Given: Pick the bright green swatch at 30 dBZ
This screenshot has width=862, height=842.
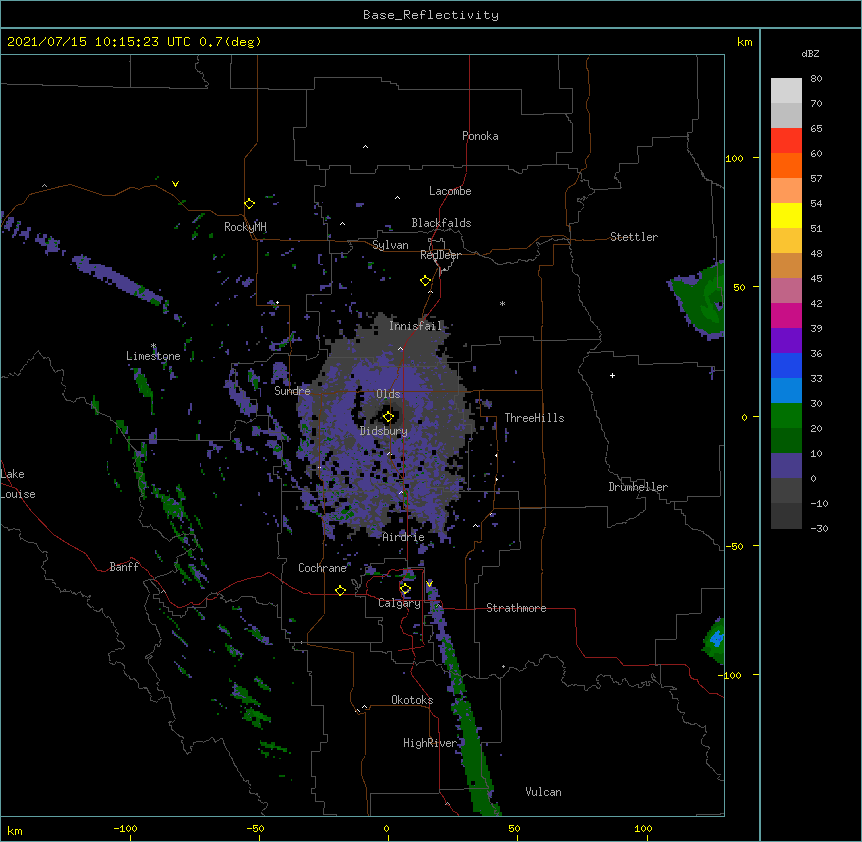Looking at the screenshot, I should [x=786, y=416].
